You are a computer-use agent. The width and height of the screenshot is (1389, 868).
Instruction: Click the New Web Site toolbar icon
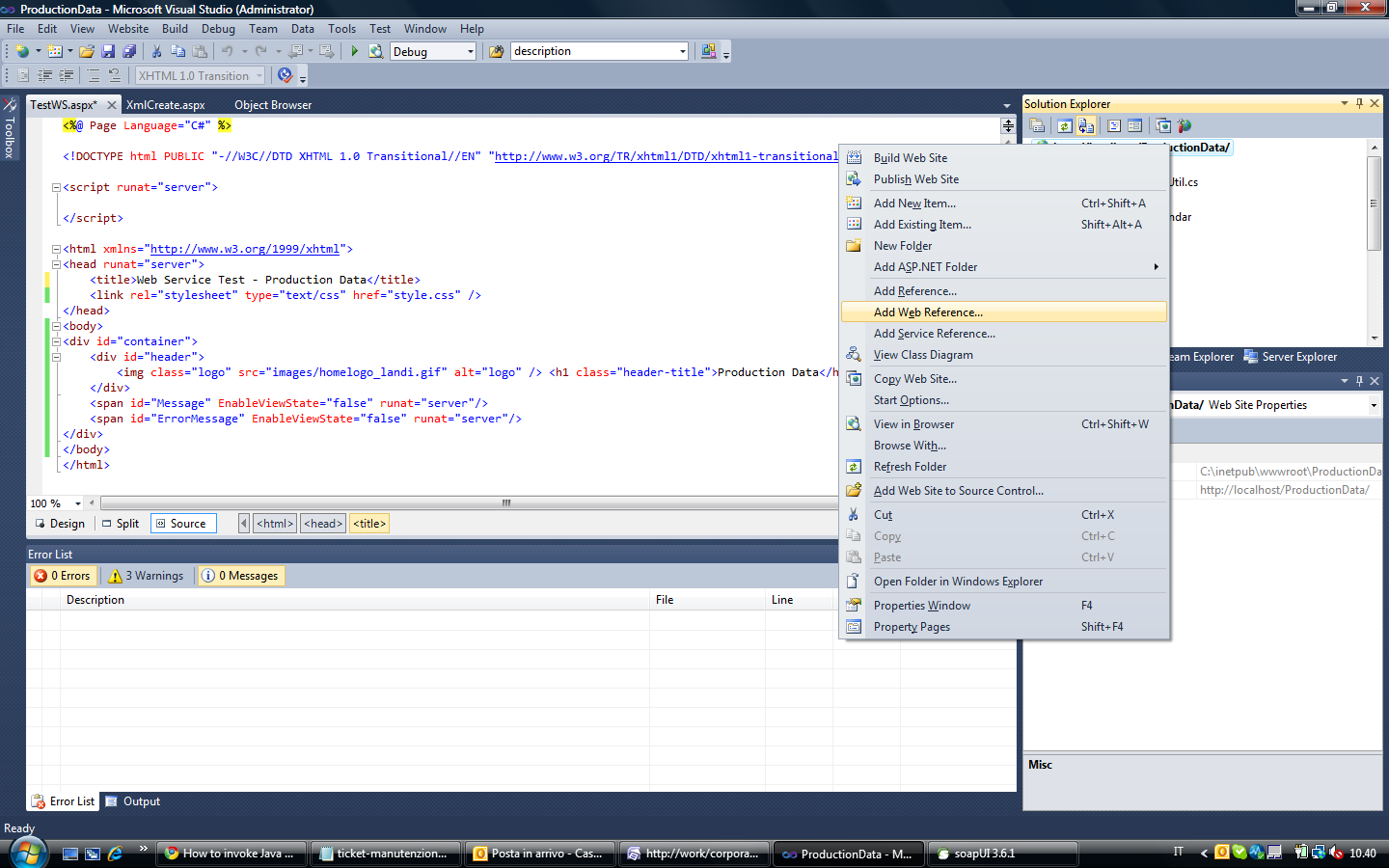point(21,51)
